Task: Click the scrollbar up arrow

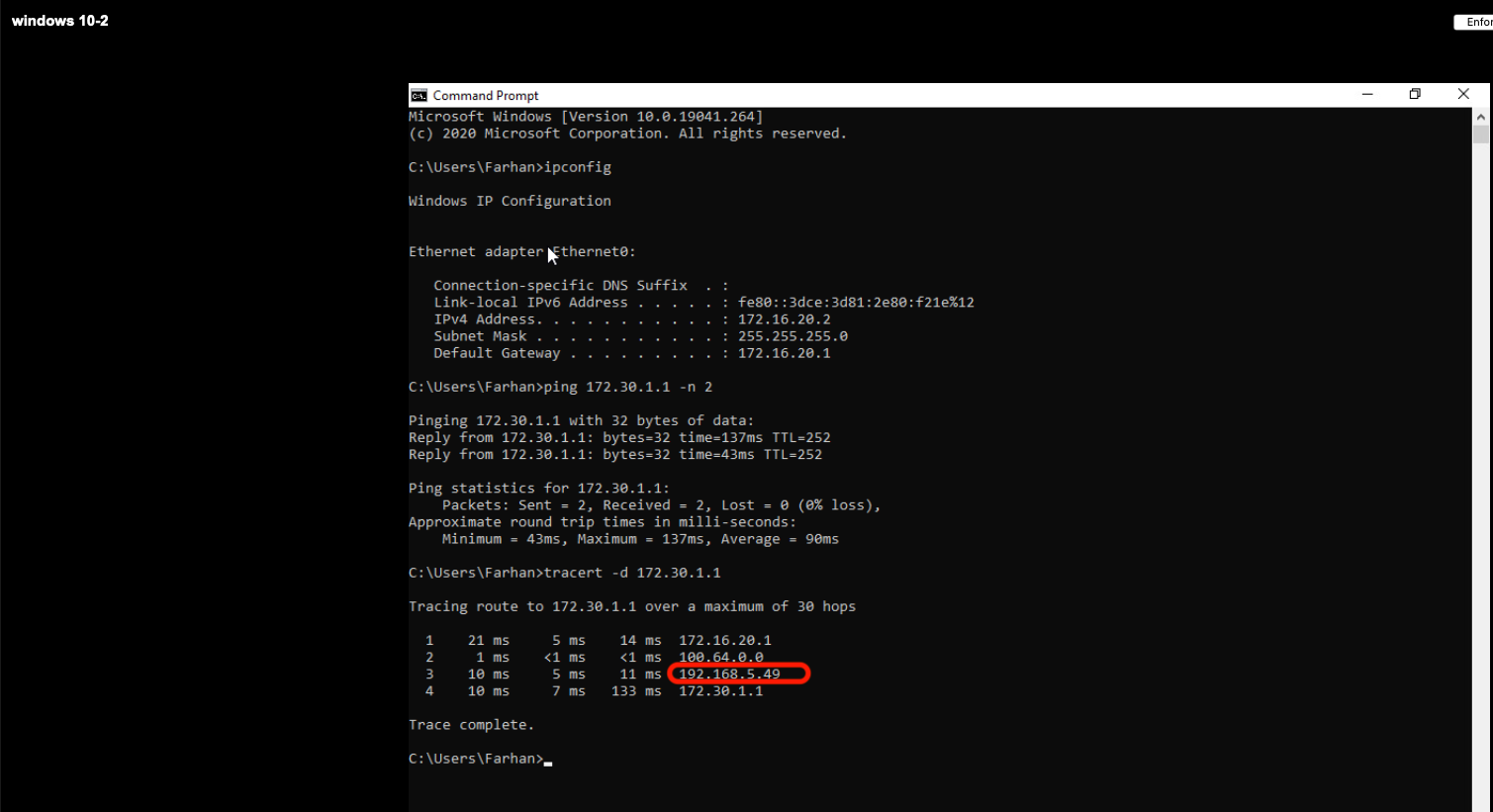Action: (x=1480, y=117)
